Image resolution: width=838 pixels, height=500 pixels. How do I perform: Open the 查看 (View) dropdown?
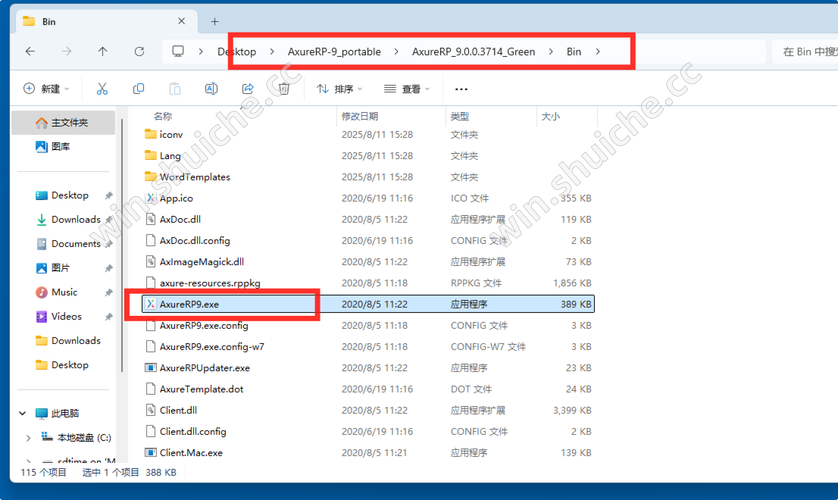click(x=407, y=89)
